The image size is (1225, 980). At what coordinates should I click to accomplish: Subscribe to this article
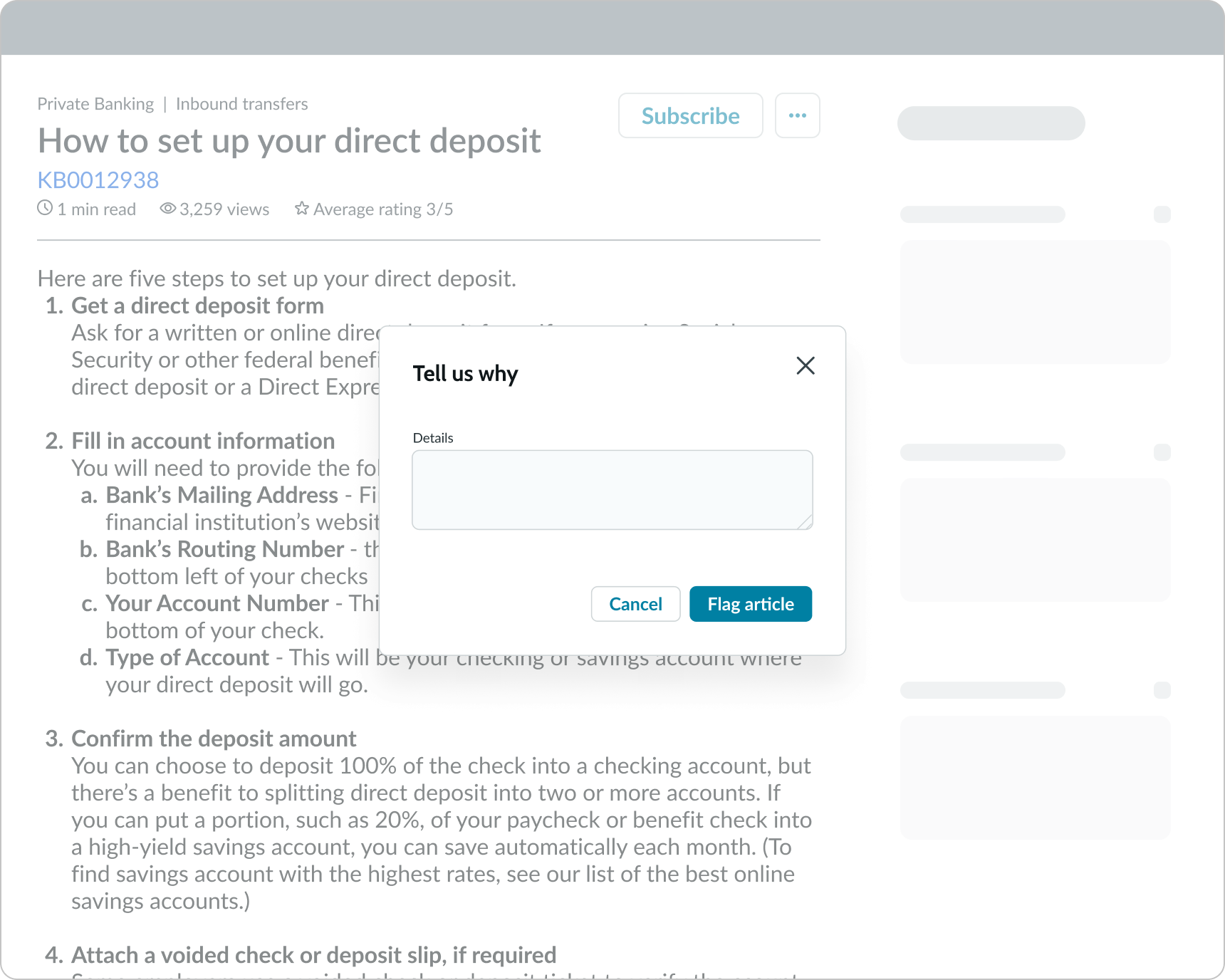[689, 115]
